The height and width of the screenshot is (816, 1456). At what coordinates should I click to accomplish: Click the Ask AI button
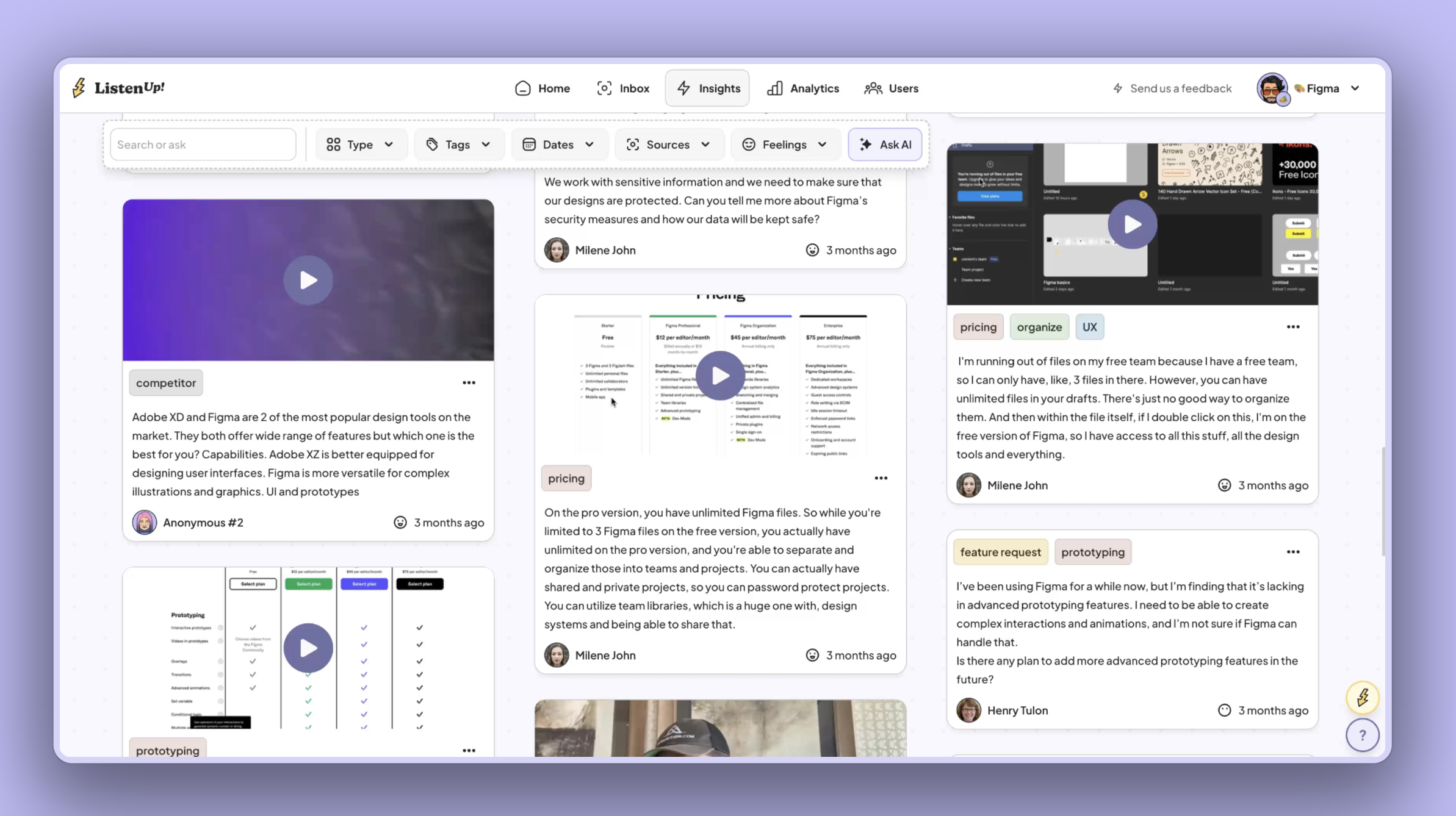pos(885,145)
